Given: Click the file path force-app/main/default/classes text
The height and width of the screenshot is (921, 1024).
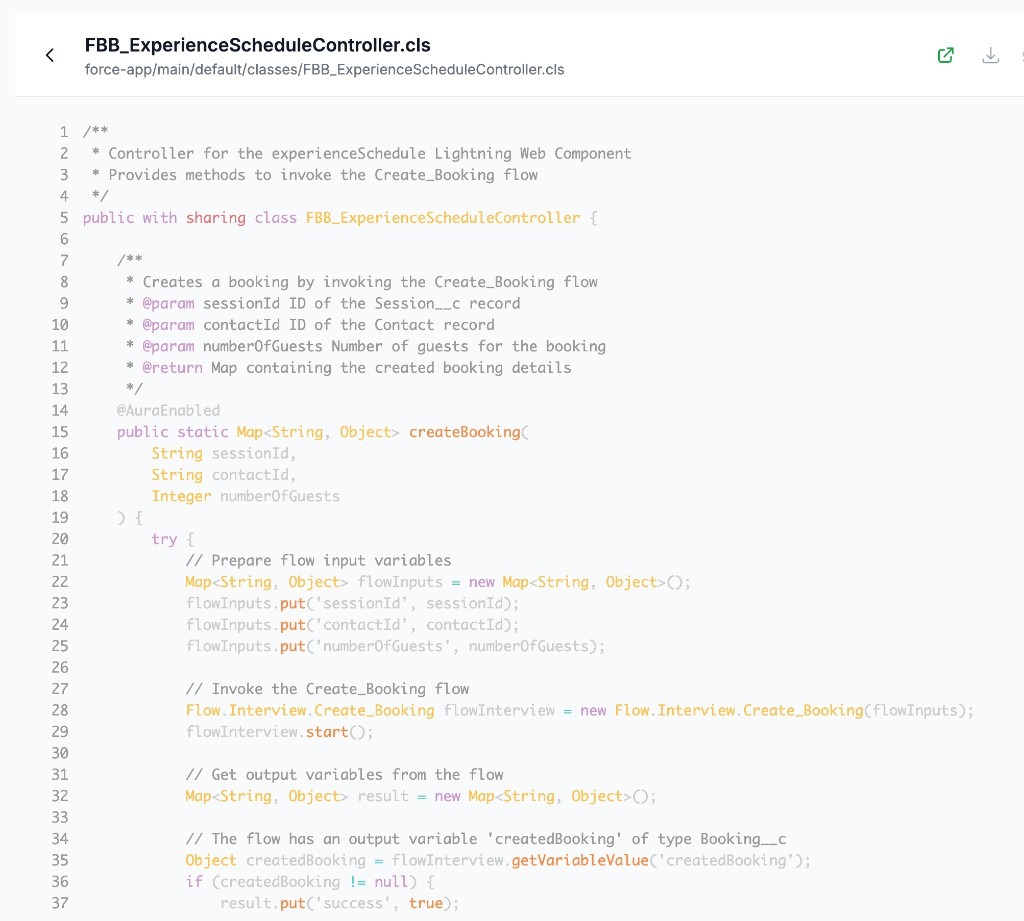Looking at the screenshot, I should [x=325, y=69].
